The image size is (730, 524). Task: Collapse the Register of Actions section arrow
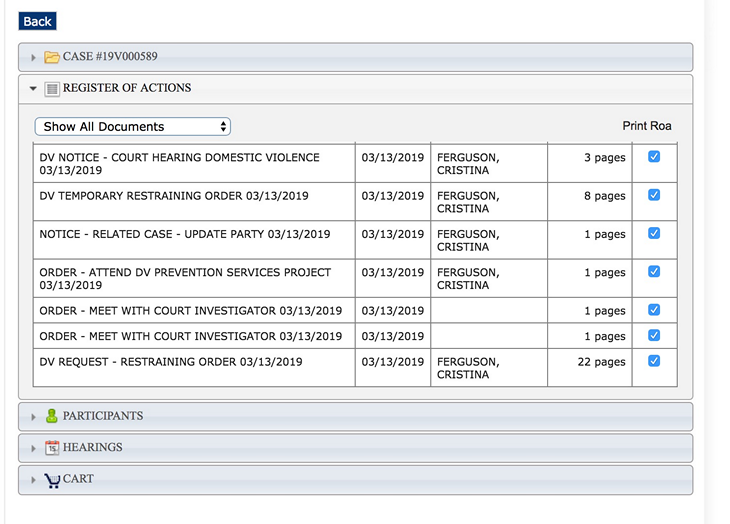pyautogui.click(x=33, y=89)
